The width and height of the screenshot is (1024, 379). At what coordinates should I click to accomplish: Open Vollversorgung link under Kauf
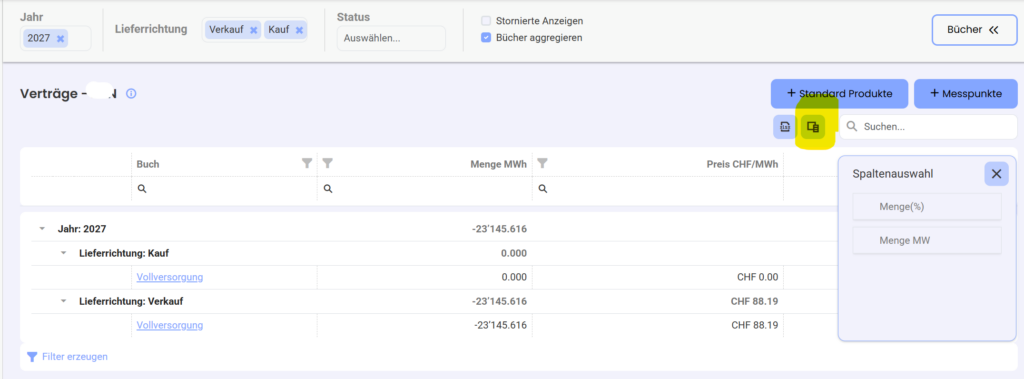pyautogui.click(x=170, y=277)
